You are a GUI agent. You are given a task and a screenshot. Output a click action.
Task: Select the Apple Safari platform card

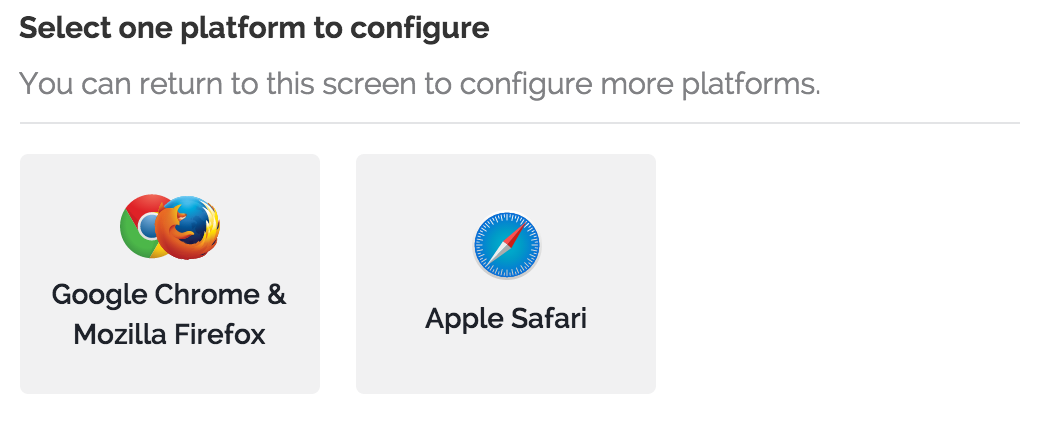[506, 274]
